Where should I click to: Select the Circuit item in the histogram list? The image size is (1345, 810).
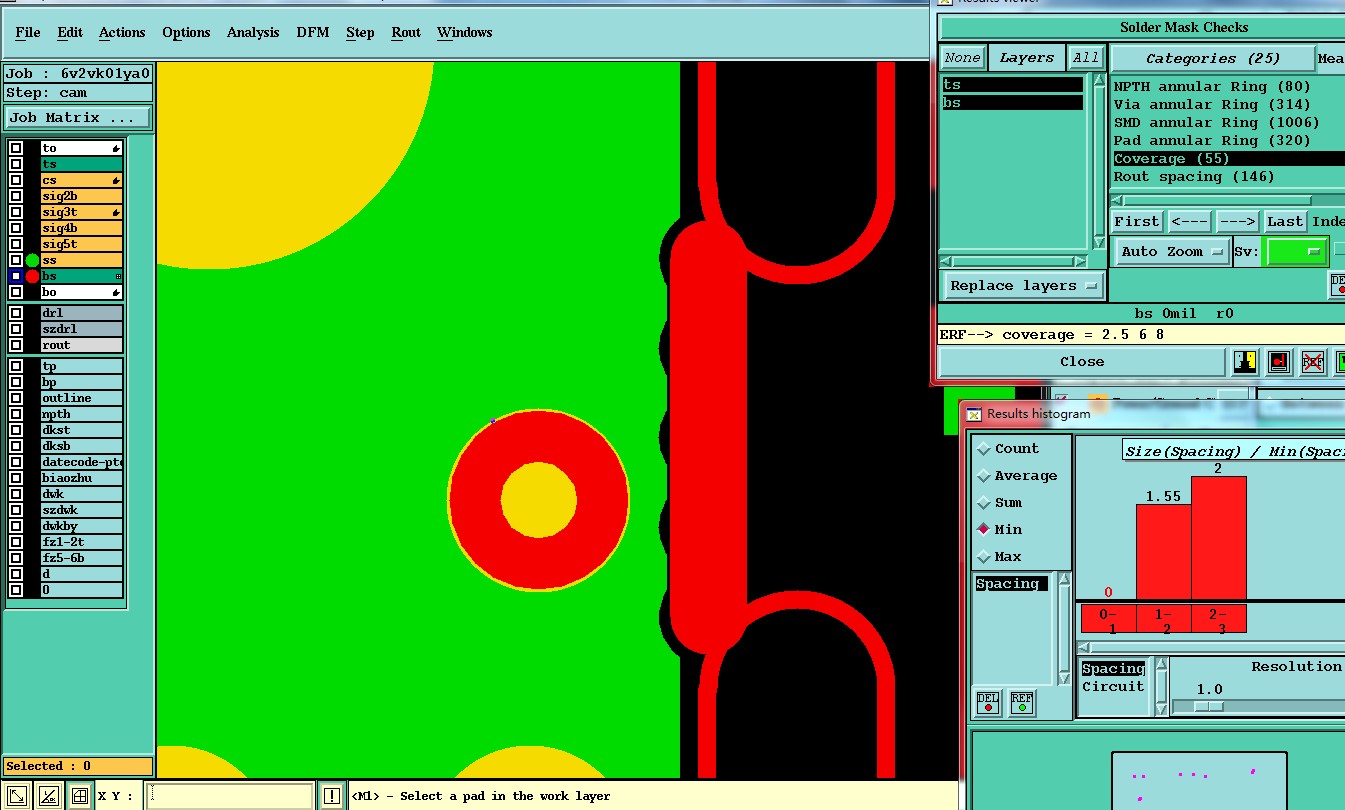point(1113,687)
